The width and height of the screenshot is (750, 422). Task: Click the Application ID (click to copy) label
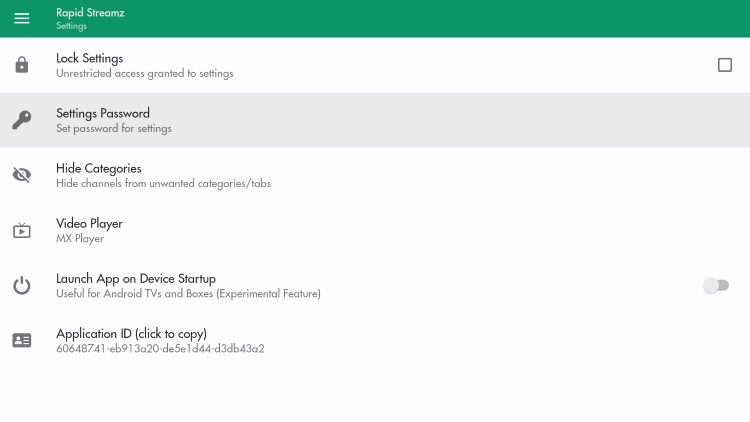tap(131, 333)
